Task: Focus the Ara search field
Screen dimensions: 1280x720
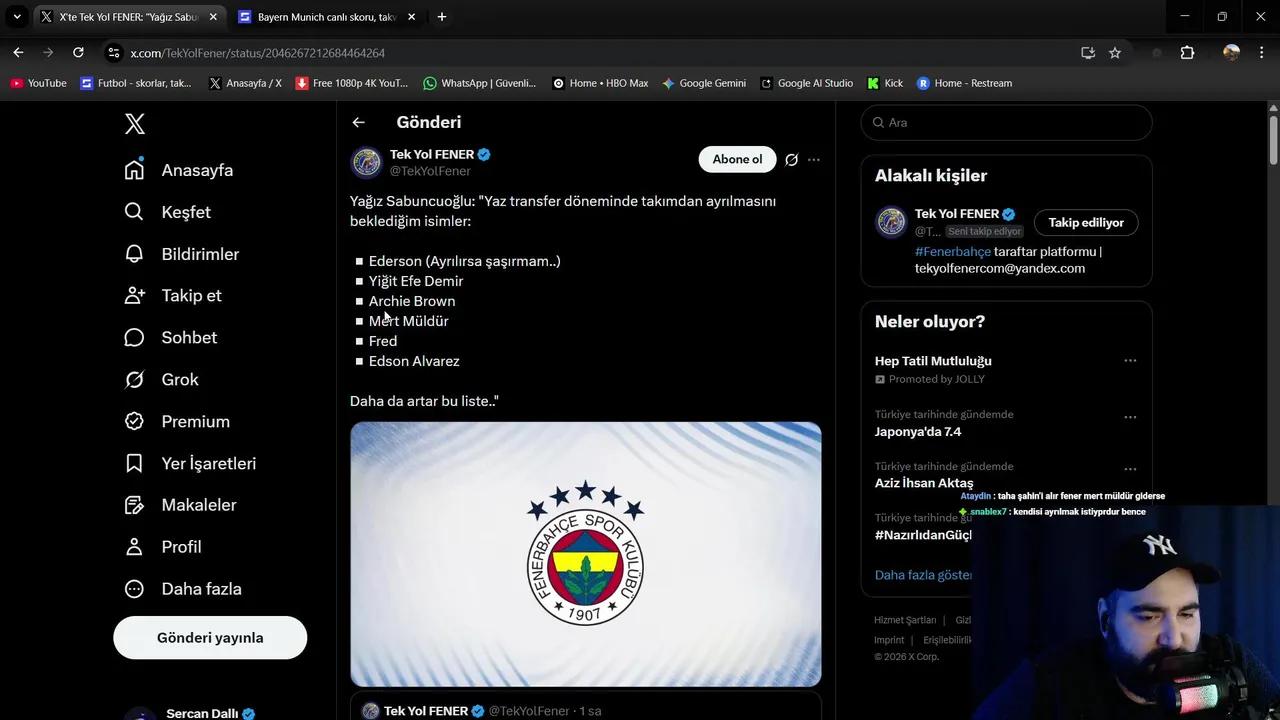Action: [x=1007, y=122]
